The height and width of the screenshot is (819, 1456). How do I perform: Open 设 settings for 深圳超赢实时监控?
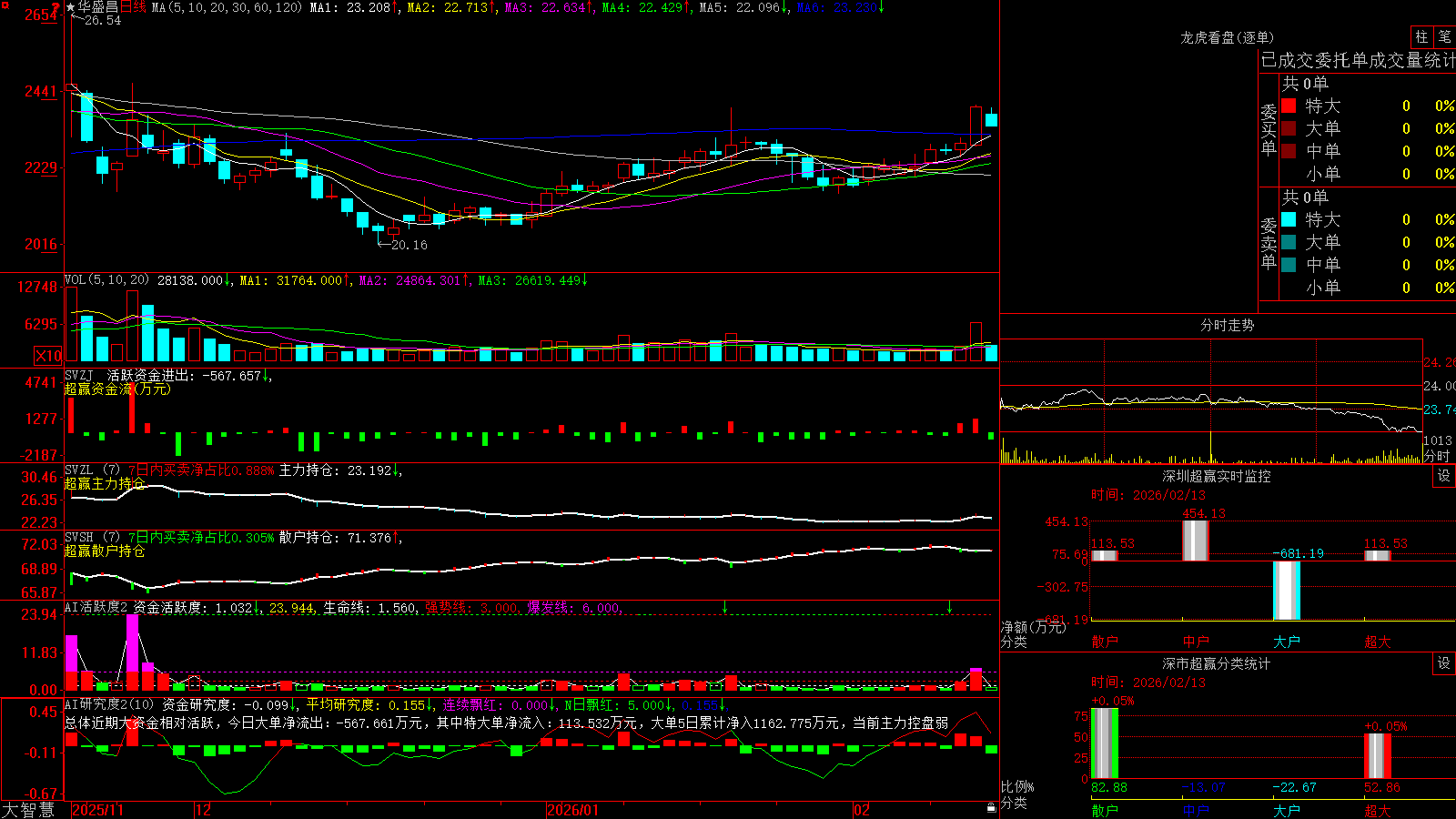(x=1444, y=476)
